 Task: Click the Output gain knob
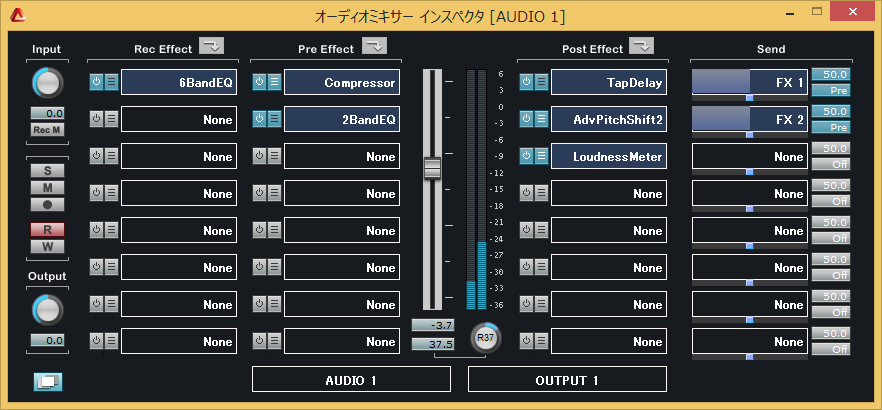point(48,310)
